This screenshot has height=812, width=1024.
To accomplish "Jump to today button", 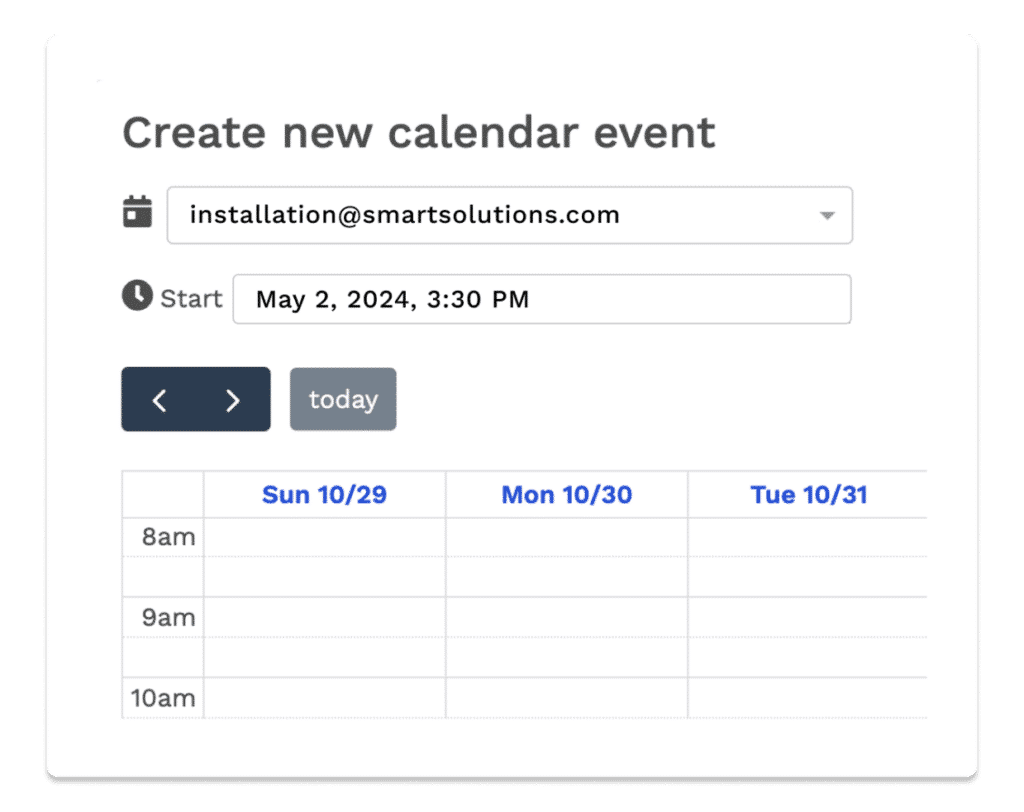I will (x=343, y=399).
